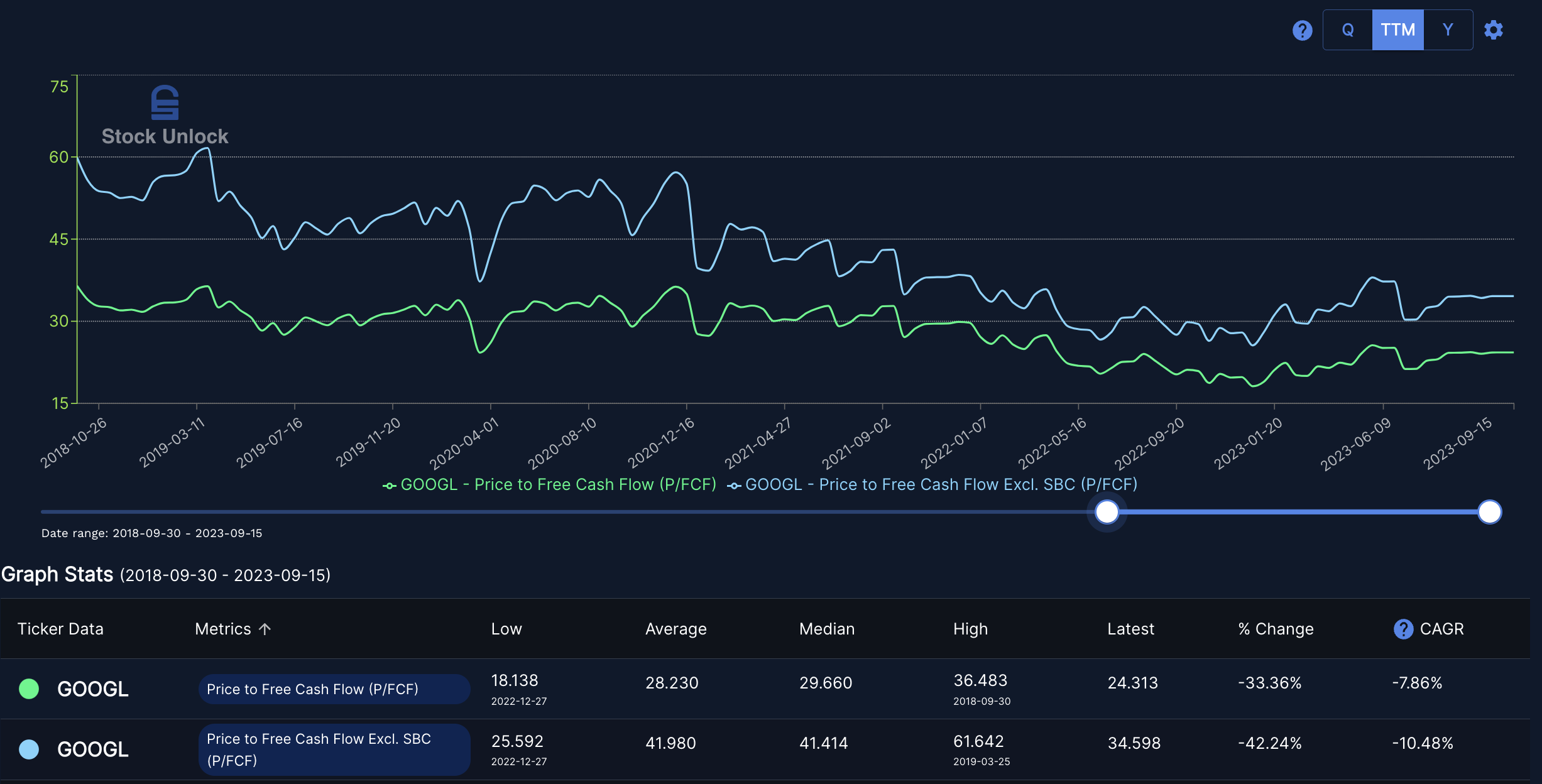Click CAGR value -7.86%
Image resolution: width=1542 pixels, height=784 pixels.
click(x=1417, y=683)
